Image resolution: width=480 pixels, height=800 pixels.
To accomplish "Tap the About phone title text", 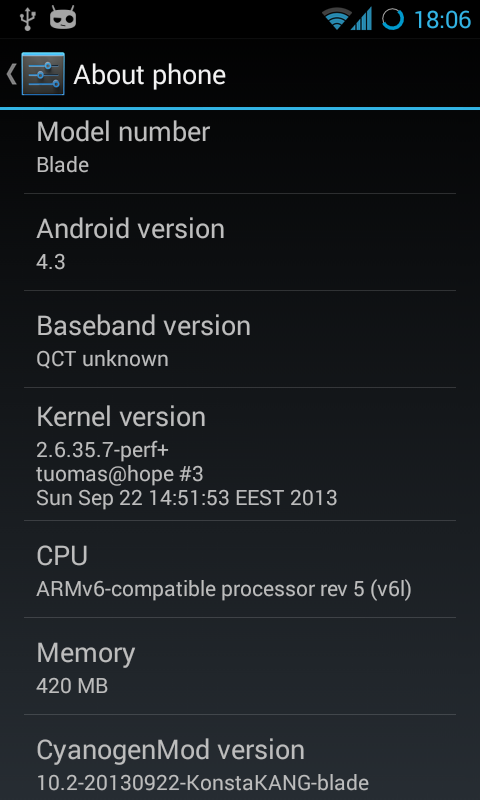I will click(x=149, y=75).
